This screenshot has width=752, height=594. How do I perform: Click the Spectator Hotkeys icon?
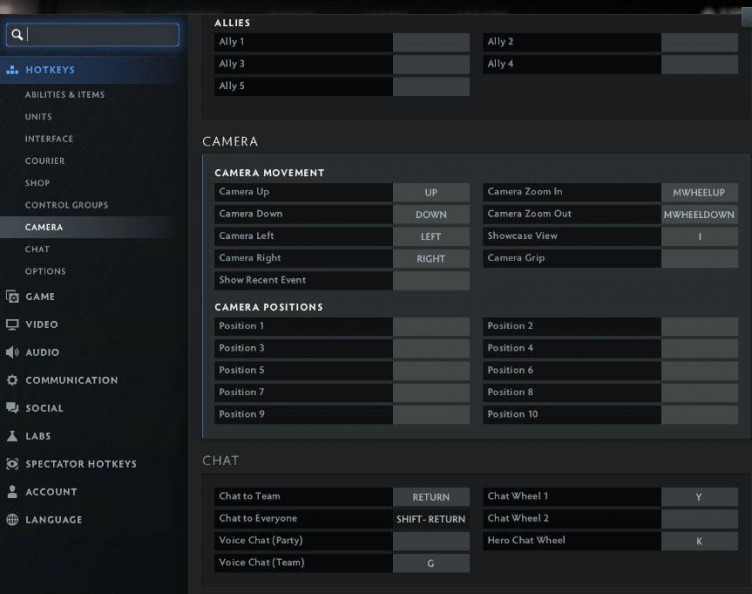(x=12, y=464)
